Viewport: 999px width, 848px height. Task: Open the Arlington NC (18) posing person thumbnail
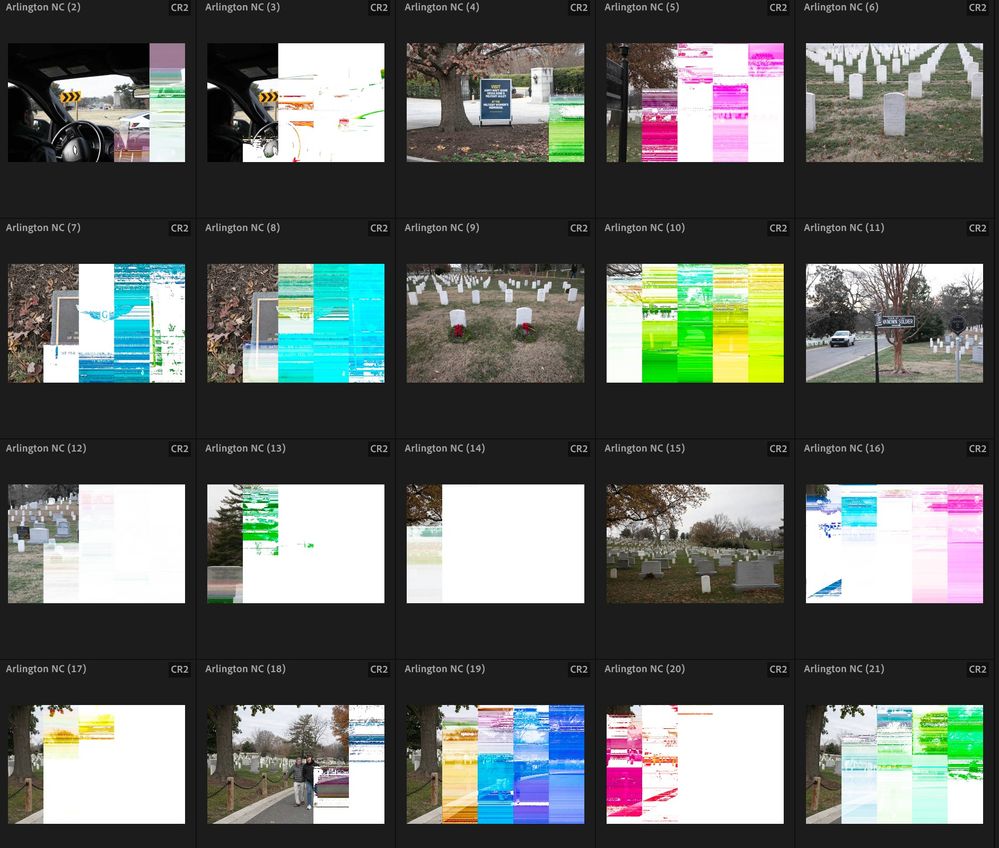click(295, 764)
